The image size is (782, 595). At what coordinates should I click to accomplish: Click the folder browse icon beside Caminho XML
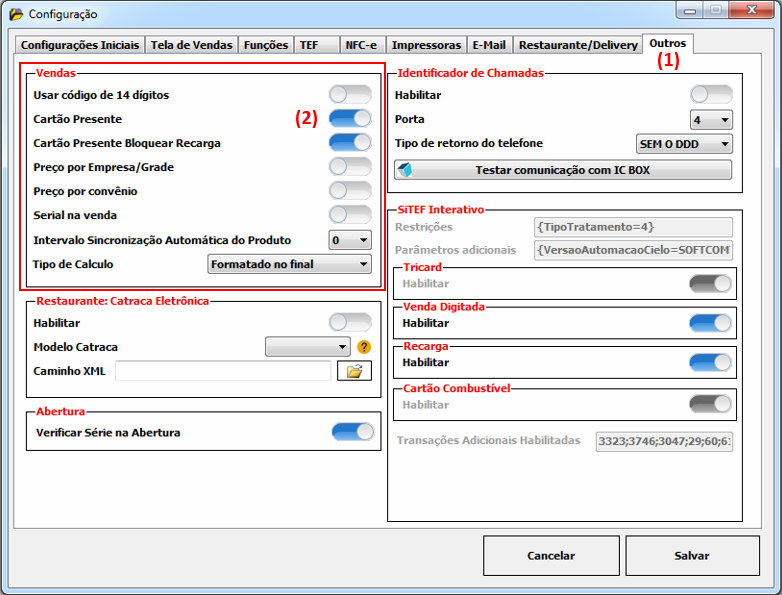tap(354, 371)
